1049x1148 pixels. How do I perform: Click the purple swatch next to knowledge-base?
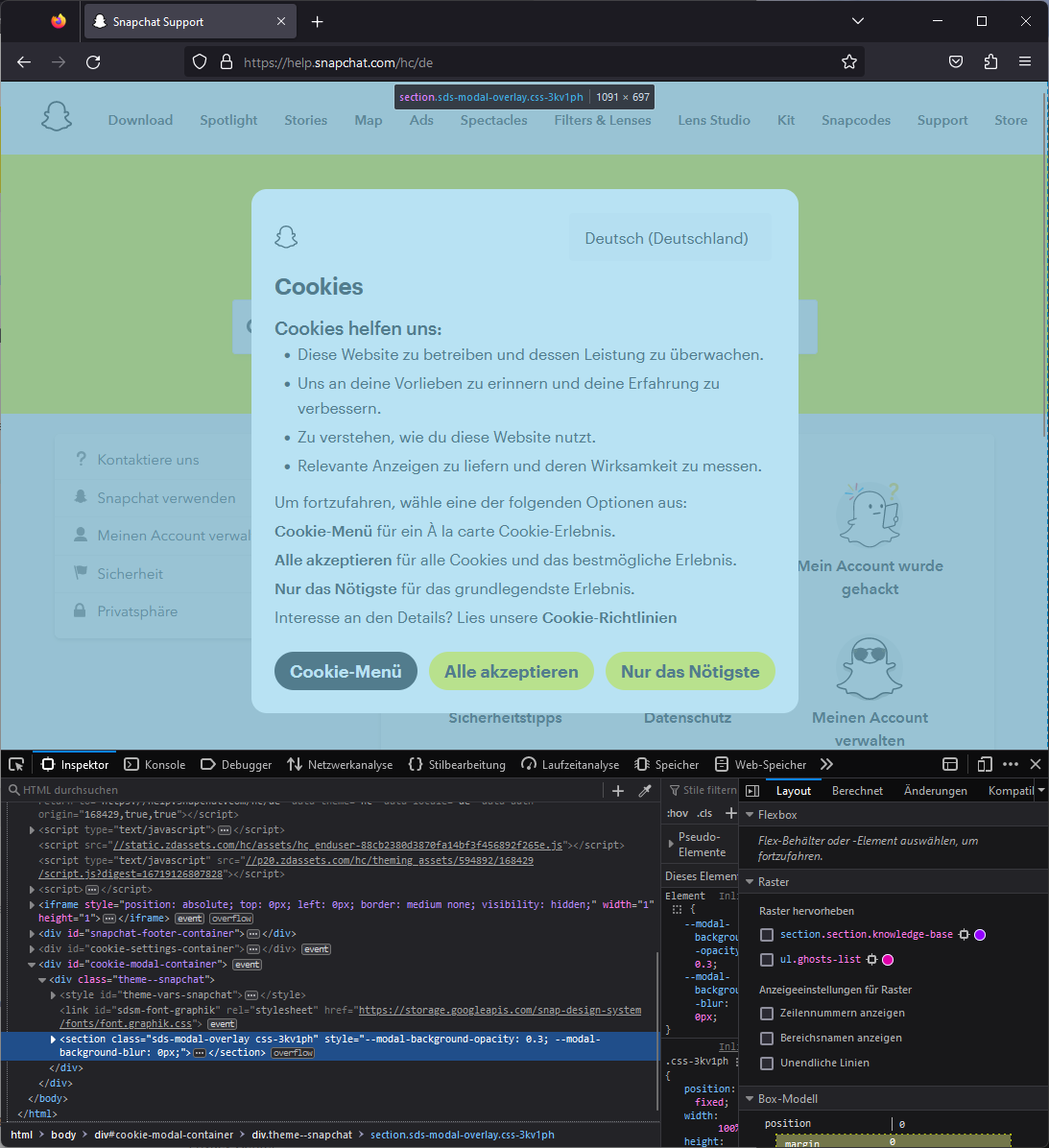coord(978,934)
